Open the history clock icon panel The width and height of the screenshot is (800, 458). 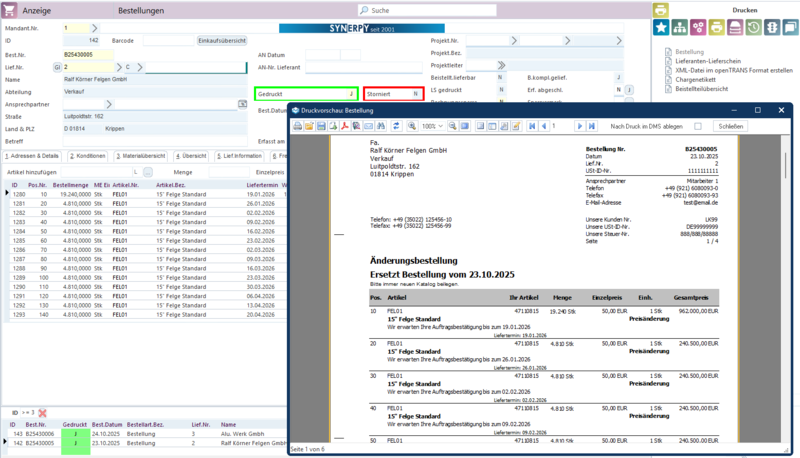[753, 28]
